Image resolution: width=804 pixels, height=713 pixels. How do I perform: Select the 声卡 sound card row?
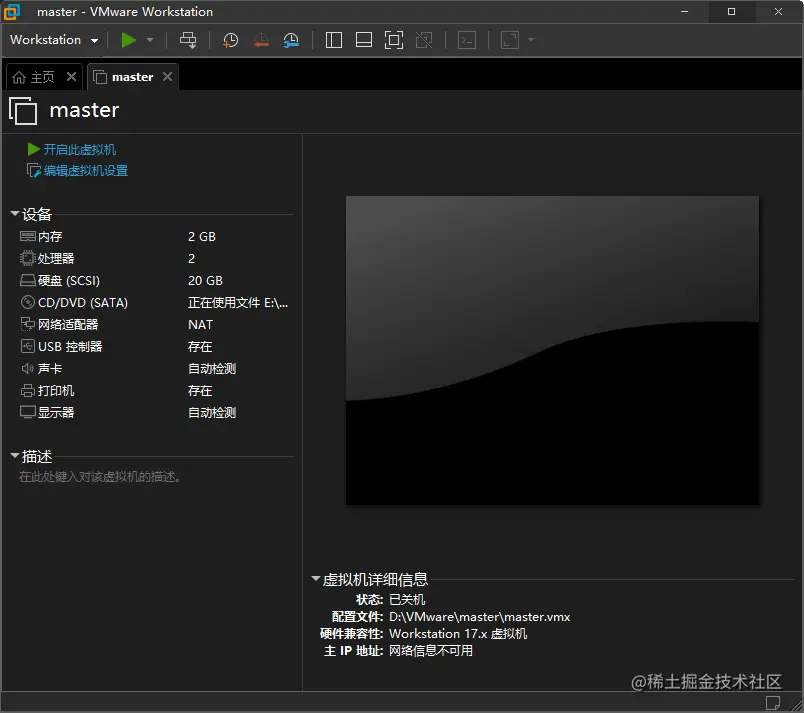pos(154,369)
